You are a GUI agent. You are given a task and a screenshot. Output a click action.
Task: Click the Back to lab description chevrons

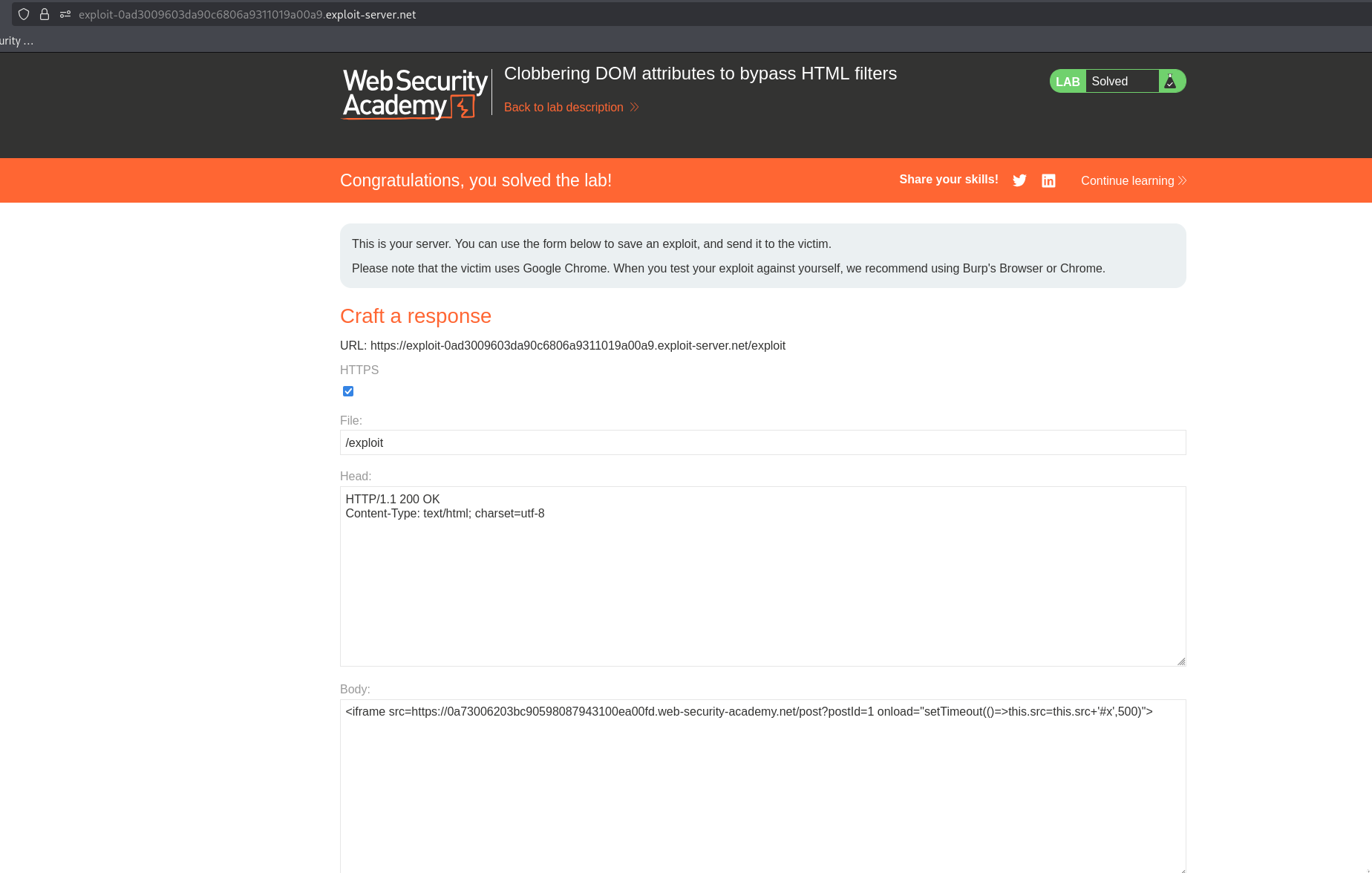(x=634, y=107)
